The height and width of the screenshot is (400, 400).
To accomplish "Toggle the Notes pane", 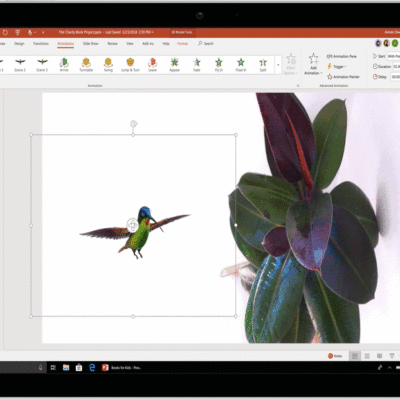I will [335, 356].
